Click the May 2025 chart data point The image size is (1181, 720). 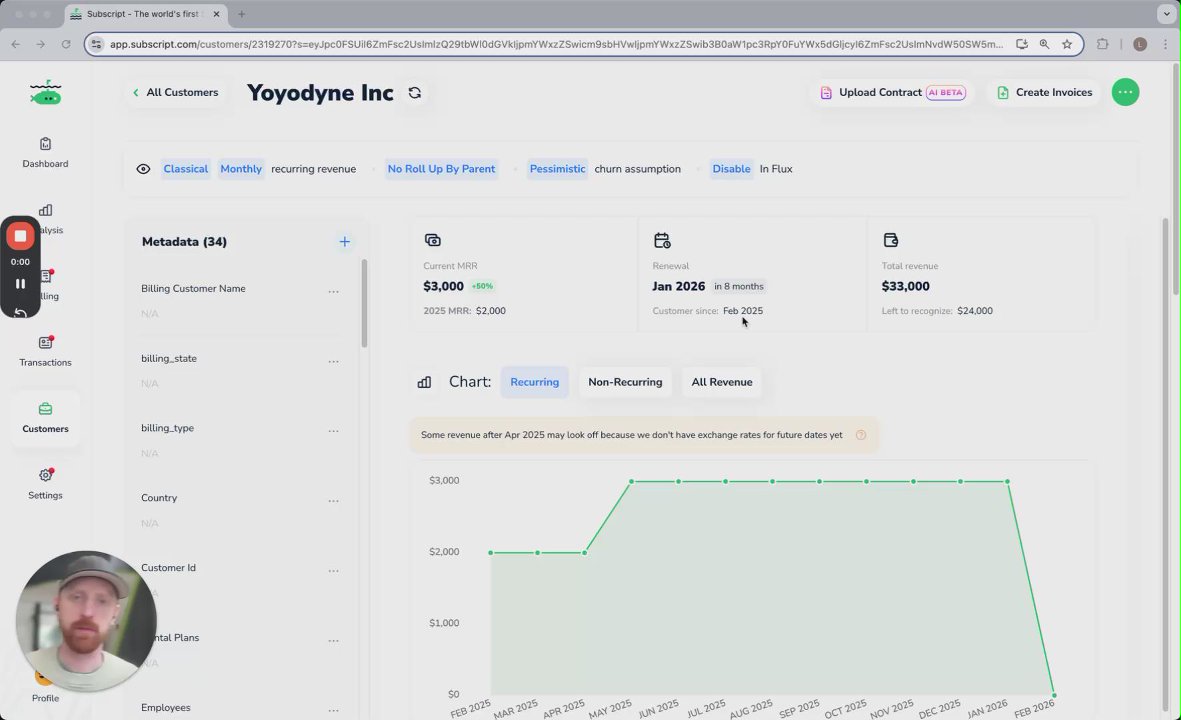click(x=631, y=481)
